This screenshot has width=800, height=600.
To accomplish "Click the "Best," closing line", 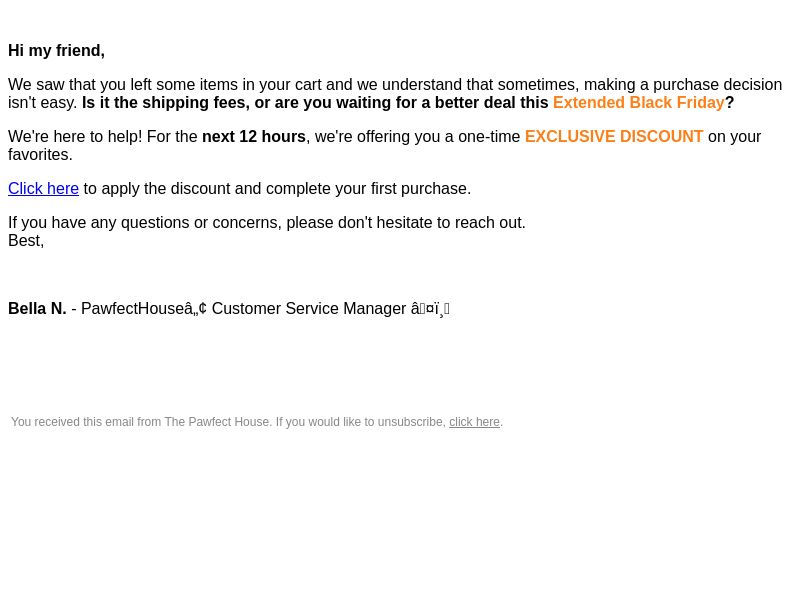I will tap(26, 241).
